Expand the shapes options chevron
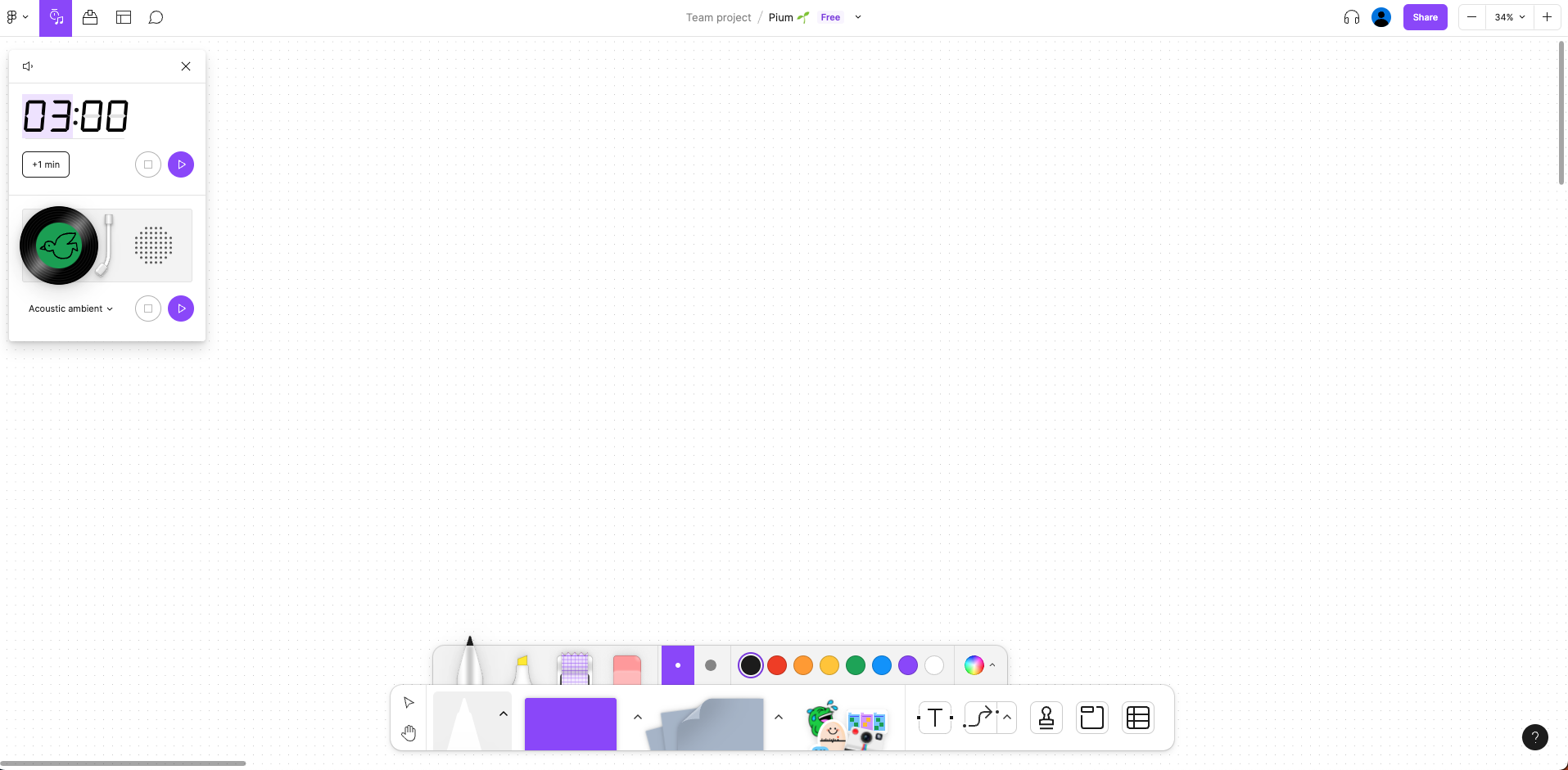Image resolution: width=1568 pixels, height=770 pixels. (638, 717)
